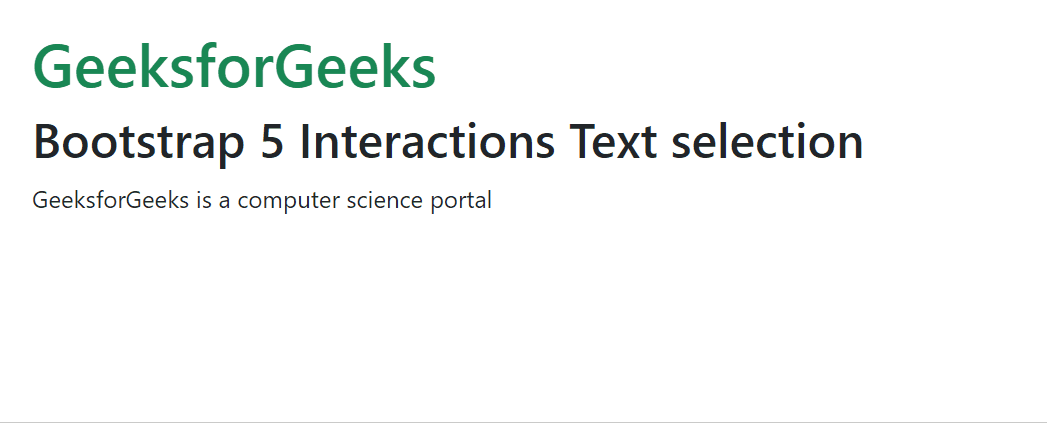Click the final letter n of selection
Viewport: 1047px width, 423px height.
coord(851,147)
